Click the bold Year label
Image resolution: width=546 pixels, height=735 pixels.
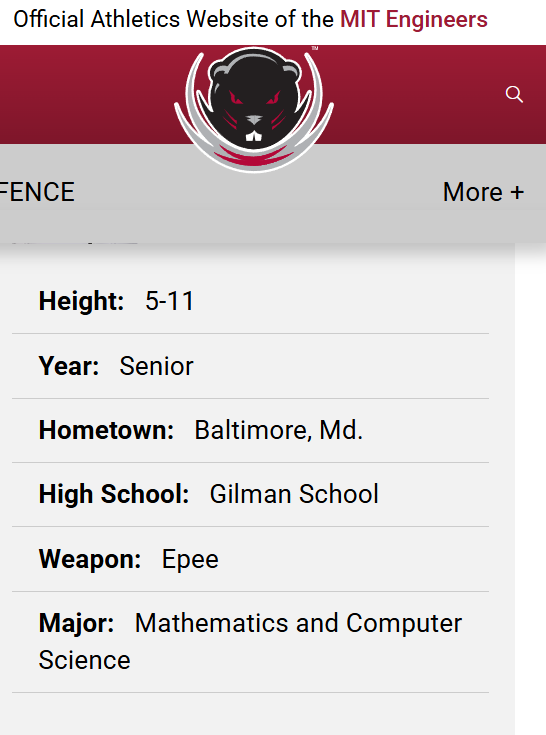tap(69, 366)
